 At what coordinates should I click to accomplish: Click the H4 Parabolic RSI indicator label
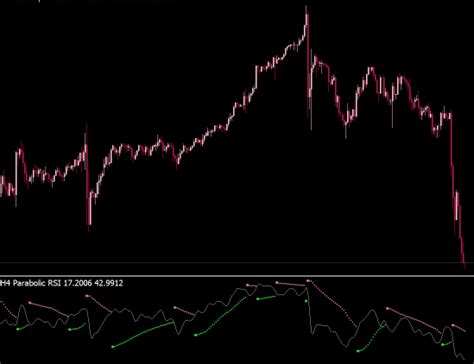click(61, 283)
